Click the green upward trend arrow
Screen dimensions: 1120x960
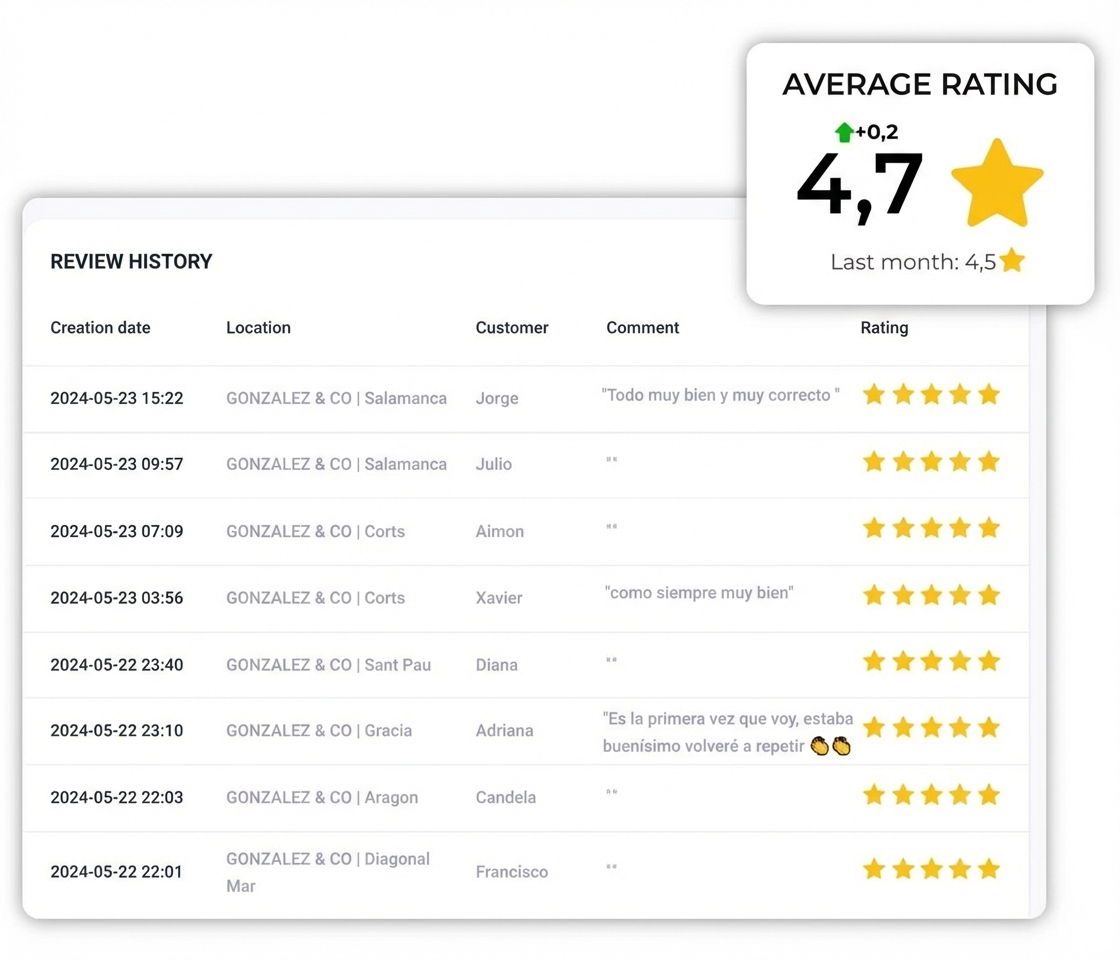click(844, 132)
